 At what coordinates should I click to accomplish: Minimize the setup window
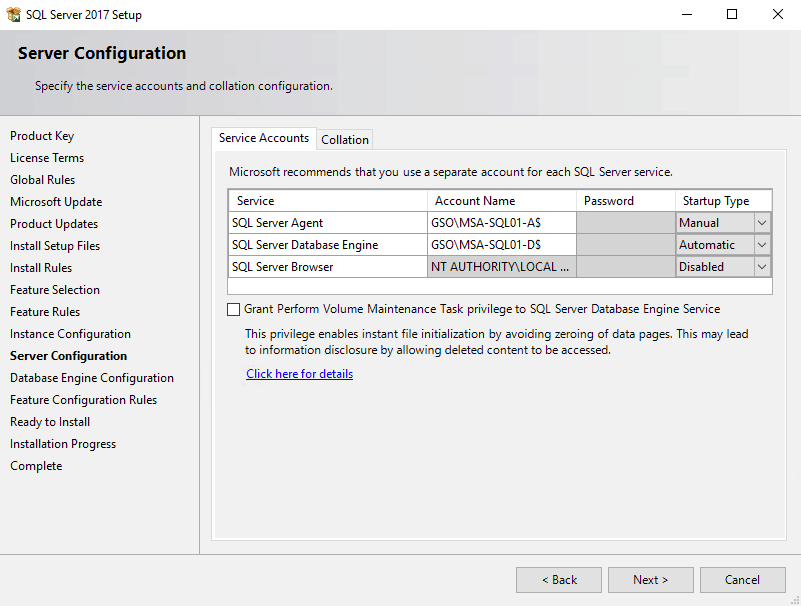[687, 14]
